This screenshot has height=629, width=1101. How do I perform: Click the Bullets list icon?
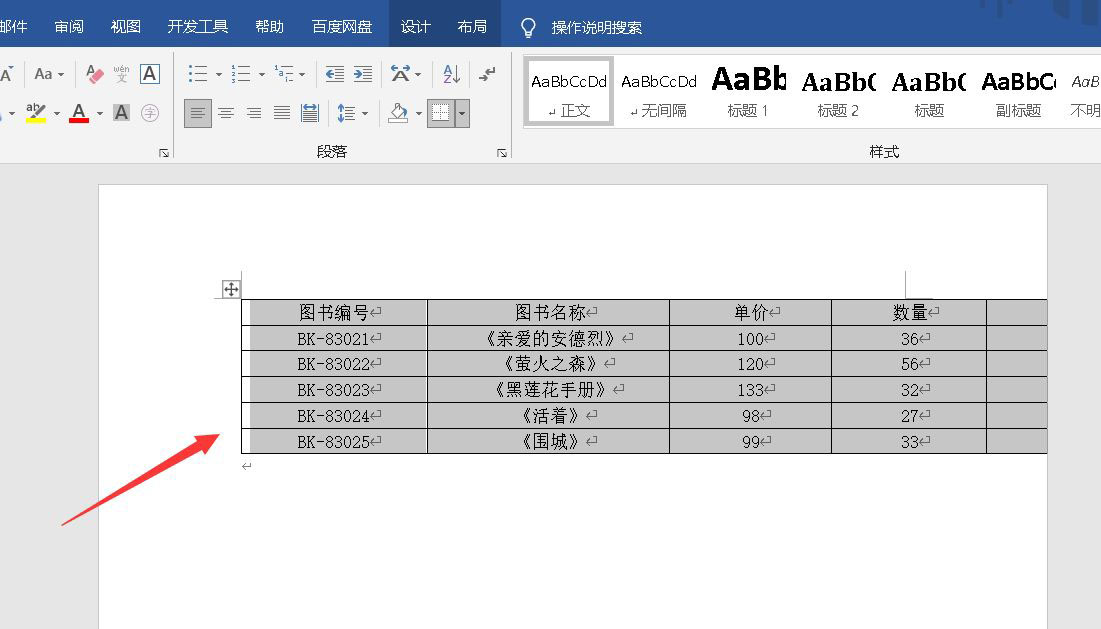198,74
